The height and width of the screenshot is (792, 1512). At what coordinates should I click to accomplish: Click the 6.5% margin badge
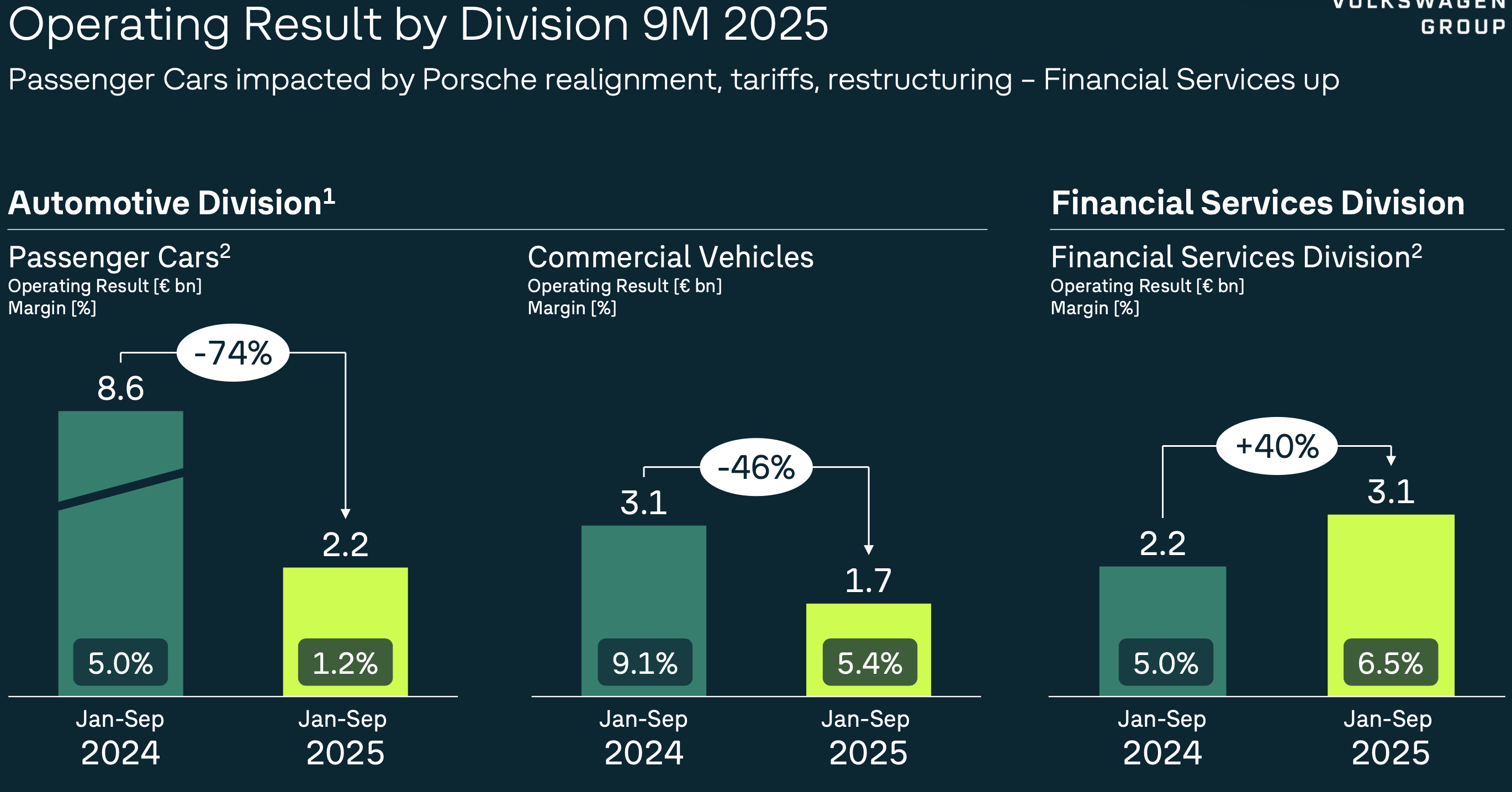pyautogui.click(x=1391, y=663)
